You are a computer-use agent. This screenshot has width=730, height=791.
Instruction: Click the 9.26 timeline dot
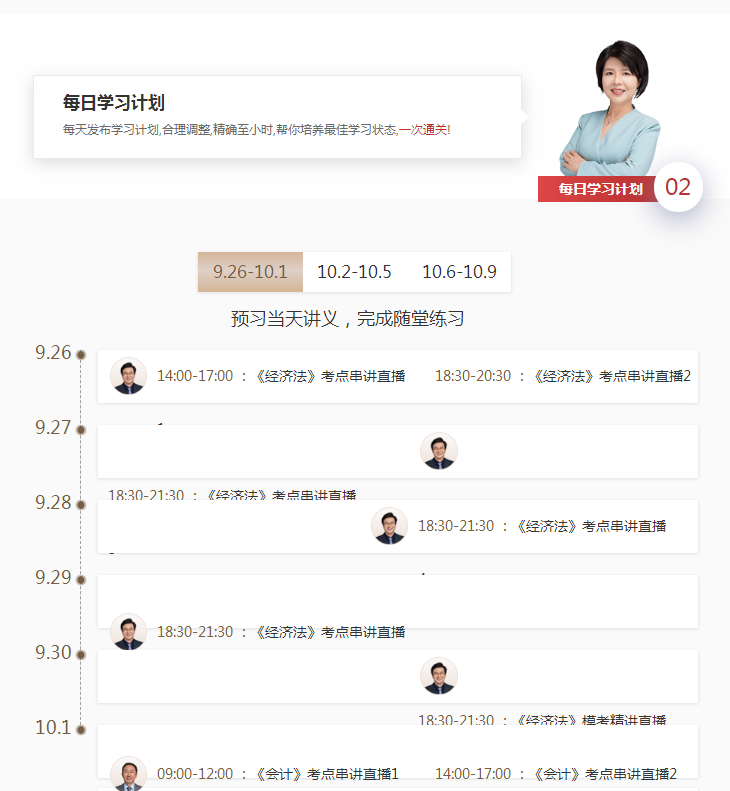(81, 355)
